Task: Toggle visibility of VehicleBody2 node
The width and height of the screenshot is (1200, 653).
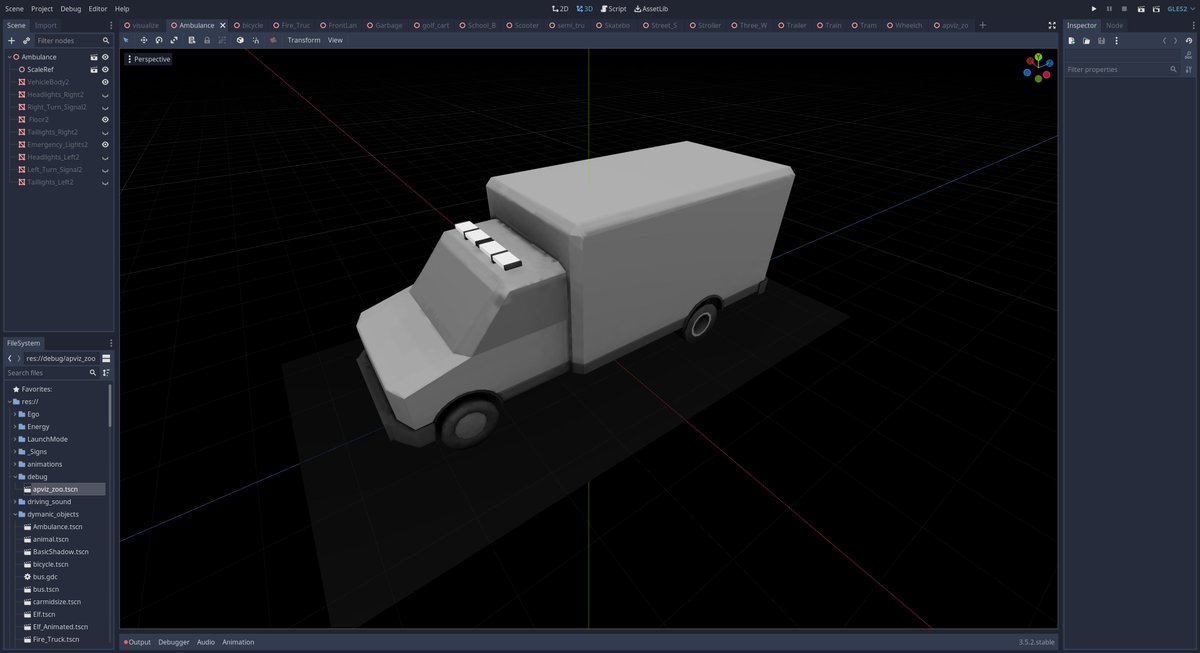Action: (105, 82)
